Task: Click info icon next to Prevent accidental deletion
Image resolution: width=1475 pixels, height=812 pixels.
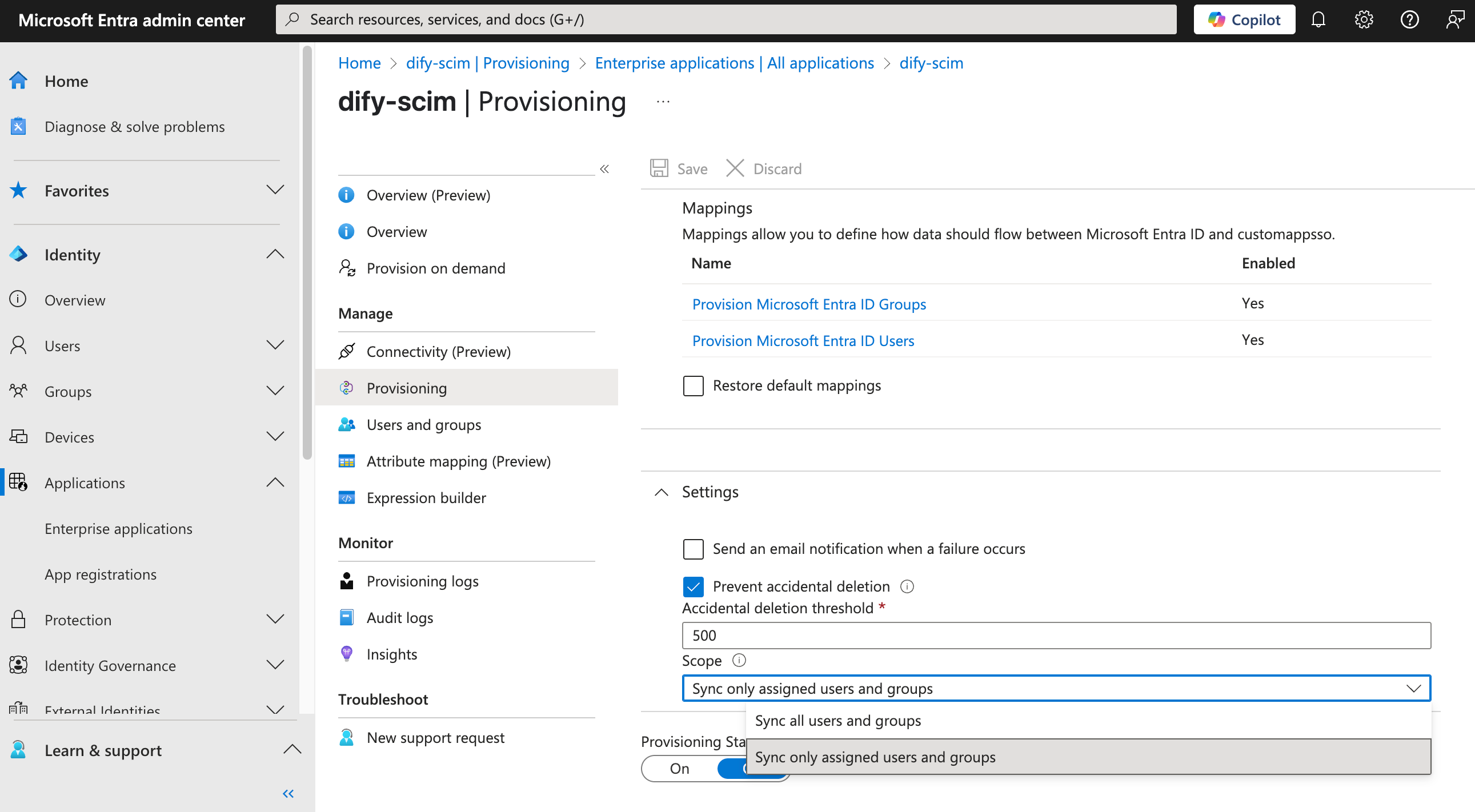Action: (907, 586)
